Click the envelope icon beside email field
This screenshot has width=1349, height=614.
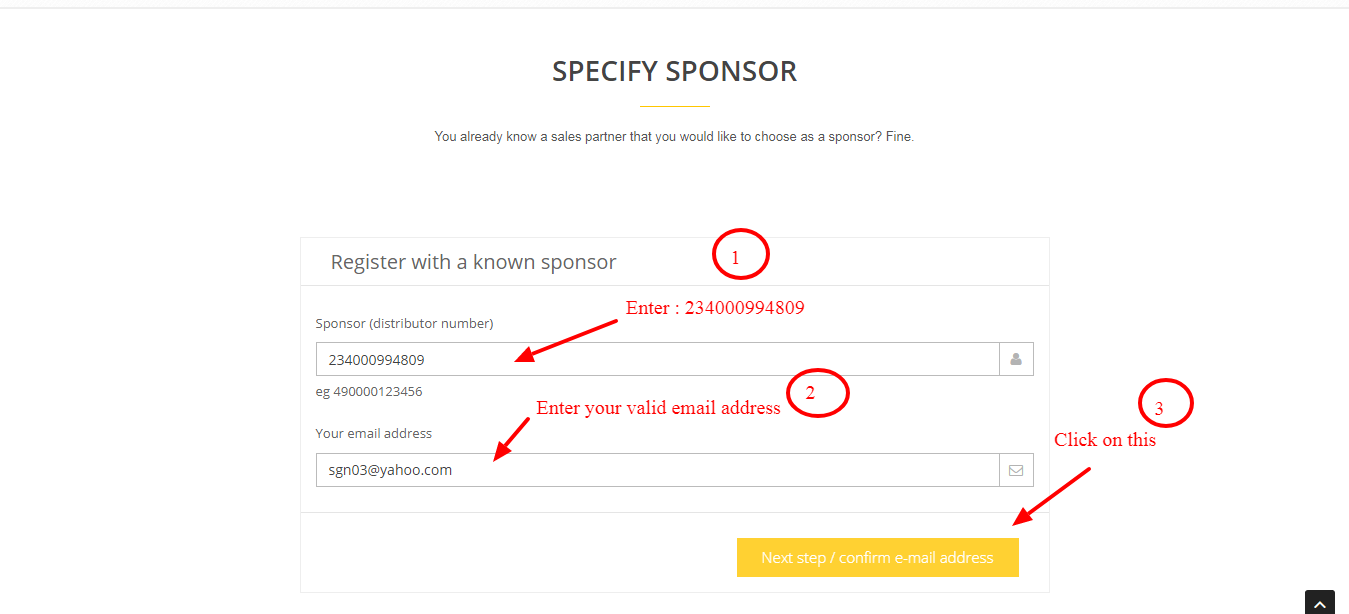pyautogui.click(x=1016, y=470)
